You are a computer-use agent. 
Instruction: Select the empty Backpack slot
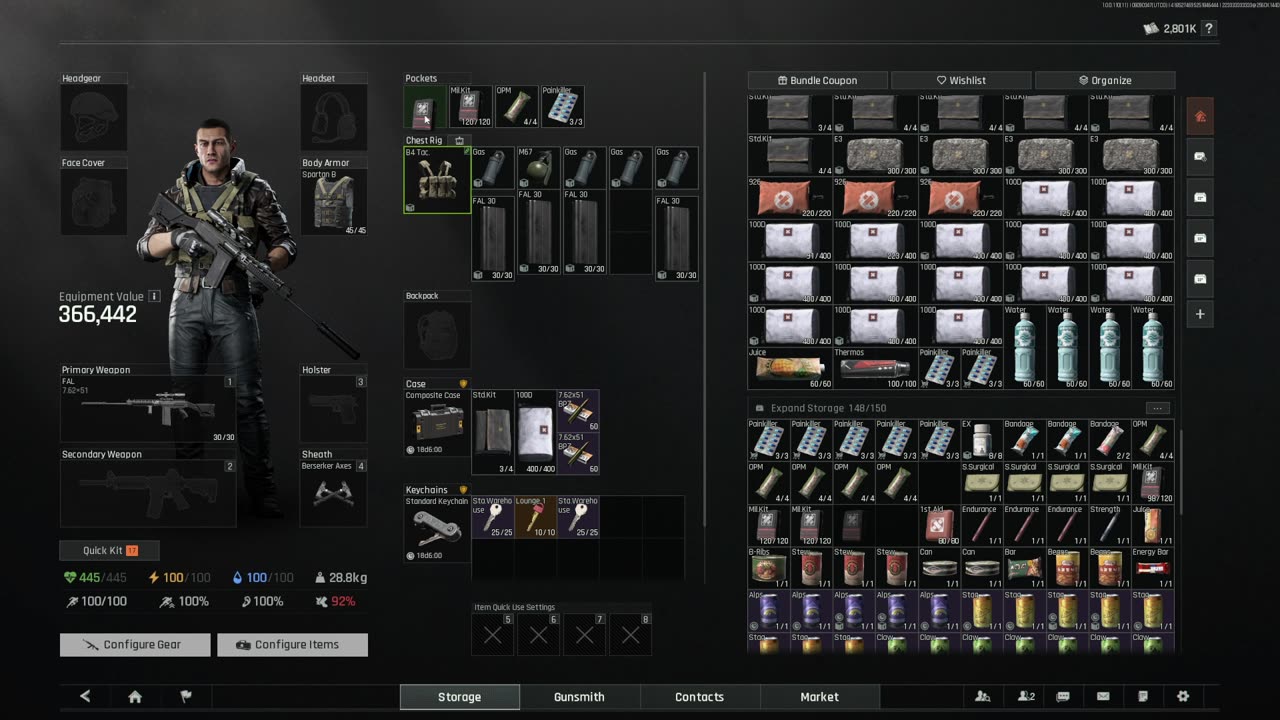[437, 335]
